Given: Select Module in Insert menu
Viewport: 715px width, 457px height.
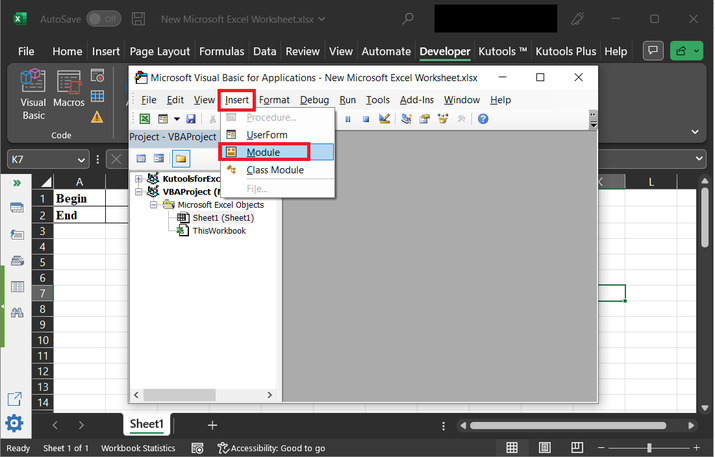Looking at the screenshot, I should click(277, 152).
